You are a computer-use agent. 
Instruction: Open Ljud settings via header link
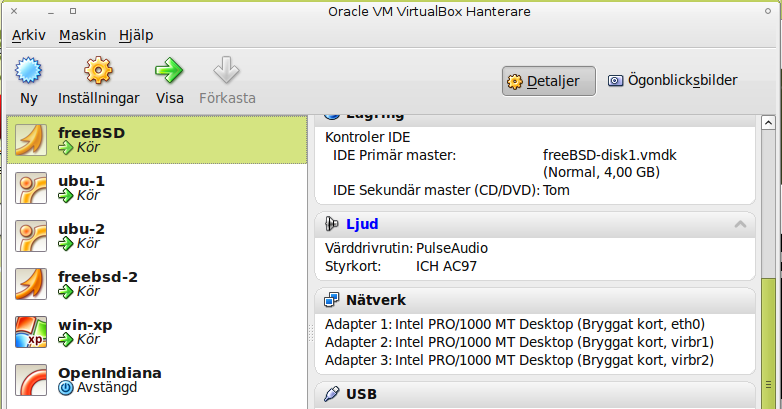[x=362, y=224]
